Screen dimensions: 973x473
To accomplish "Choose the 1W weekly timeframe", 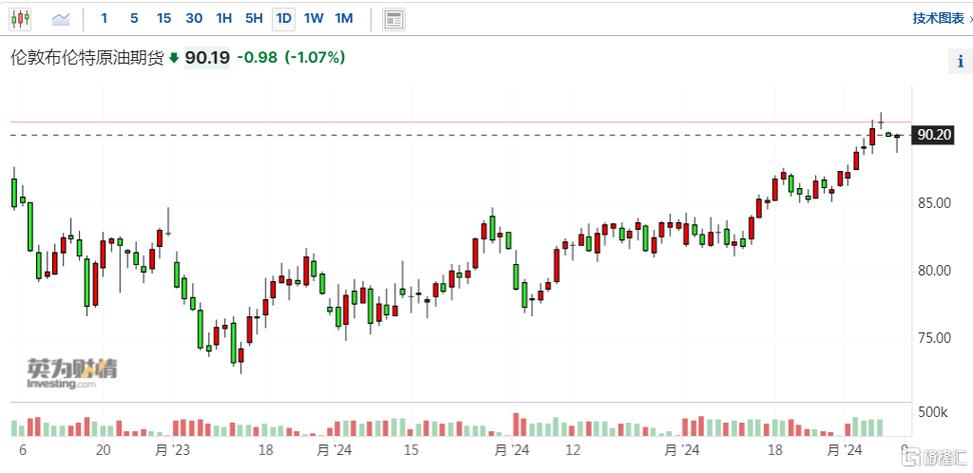I will pyautogui.click(x=314, y=18).
